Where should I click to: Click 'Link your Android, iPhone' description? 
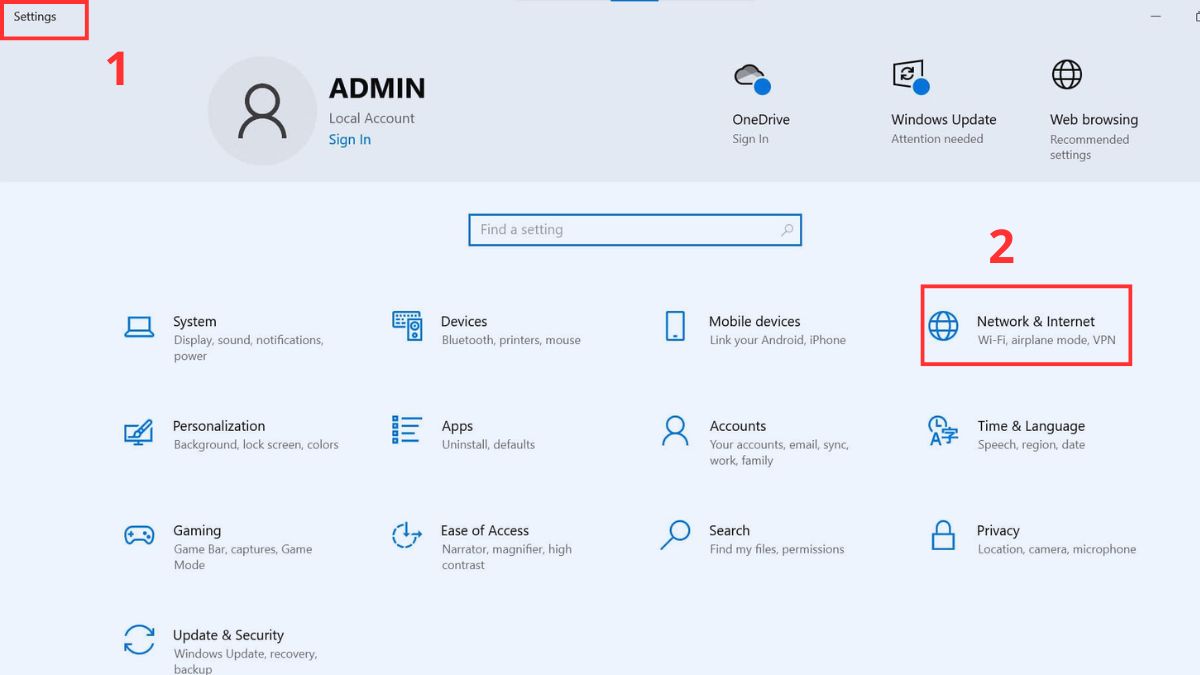point(777,340)
